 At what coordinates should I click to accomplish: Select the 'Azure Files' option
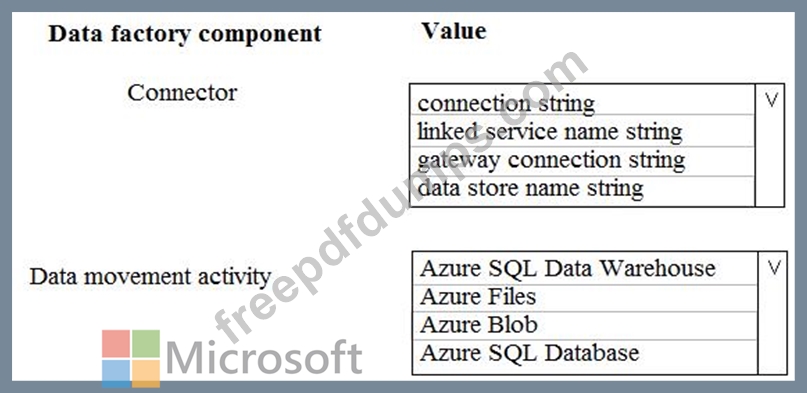coord(585,298)
